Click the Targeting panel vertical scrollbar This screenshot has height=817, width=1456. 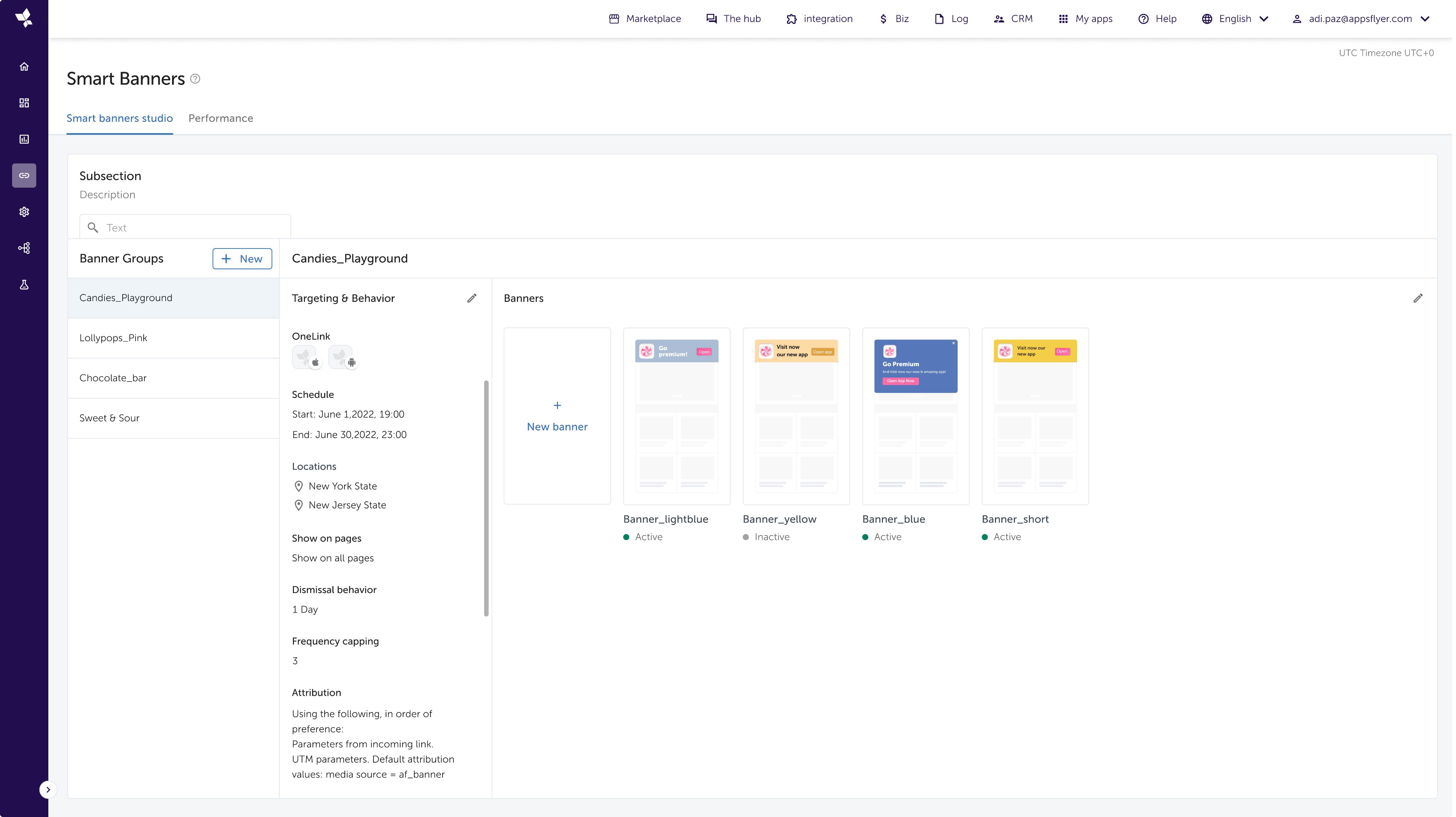coord(486,497)
